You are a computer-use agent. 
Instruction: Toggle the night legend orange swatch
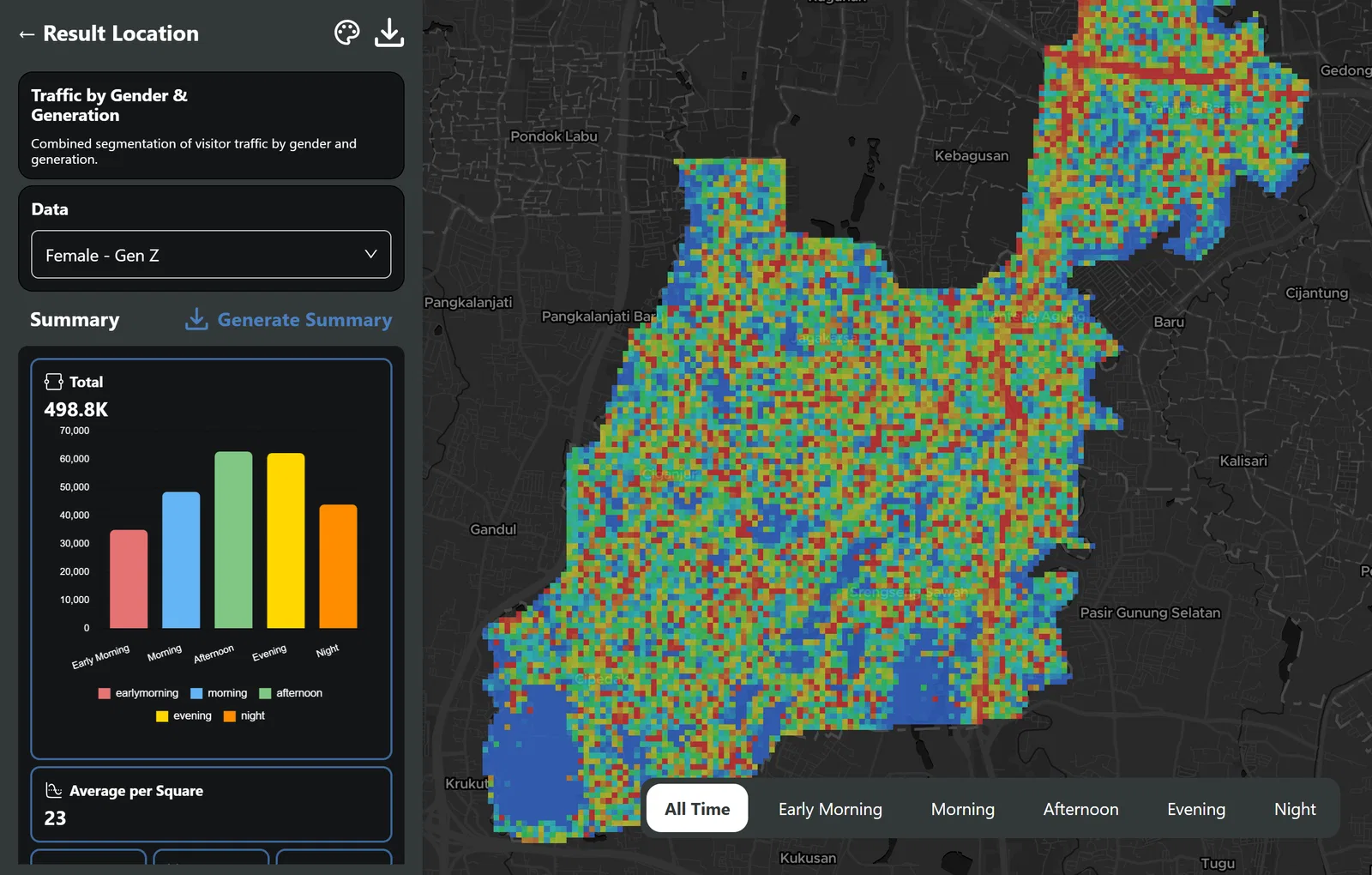(230, 716)
